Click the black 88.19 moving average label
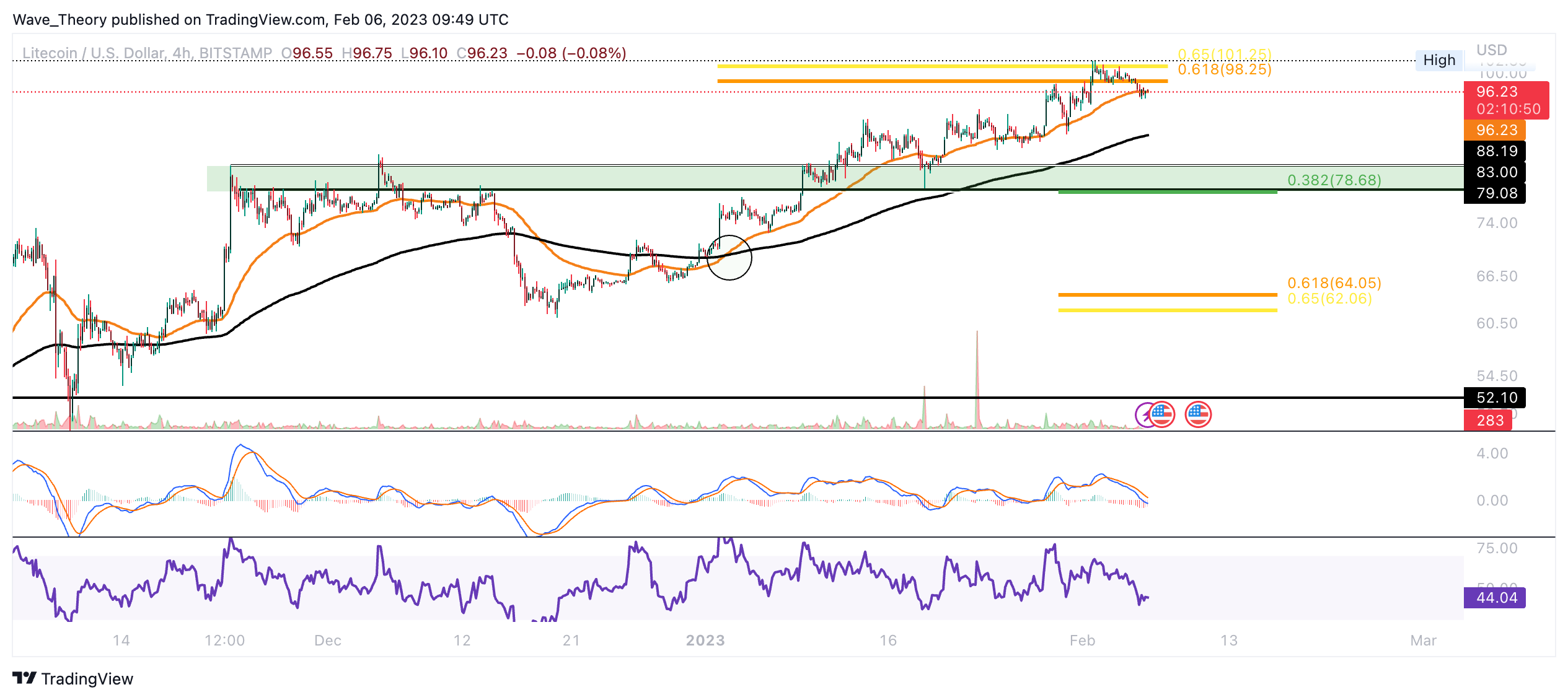This screenshot has height=700, width=1568. [1494, 151]
